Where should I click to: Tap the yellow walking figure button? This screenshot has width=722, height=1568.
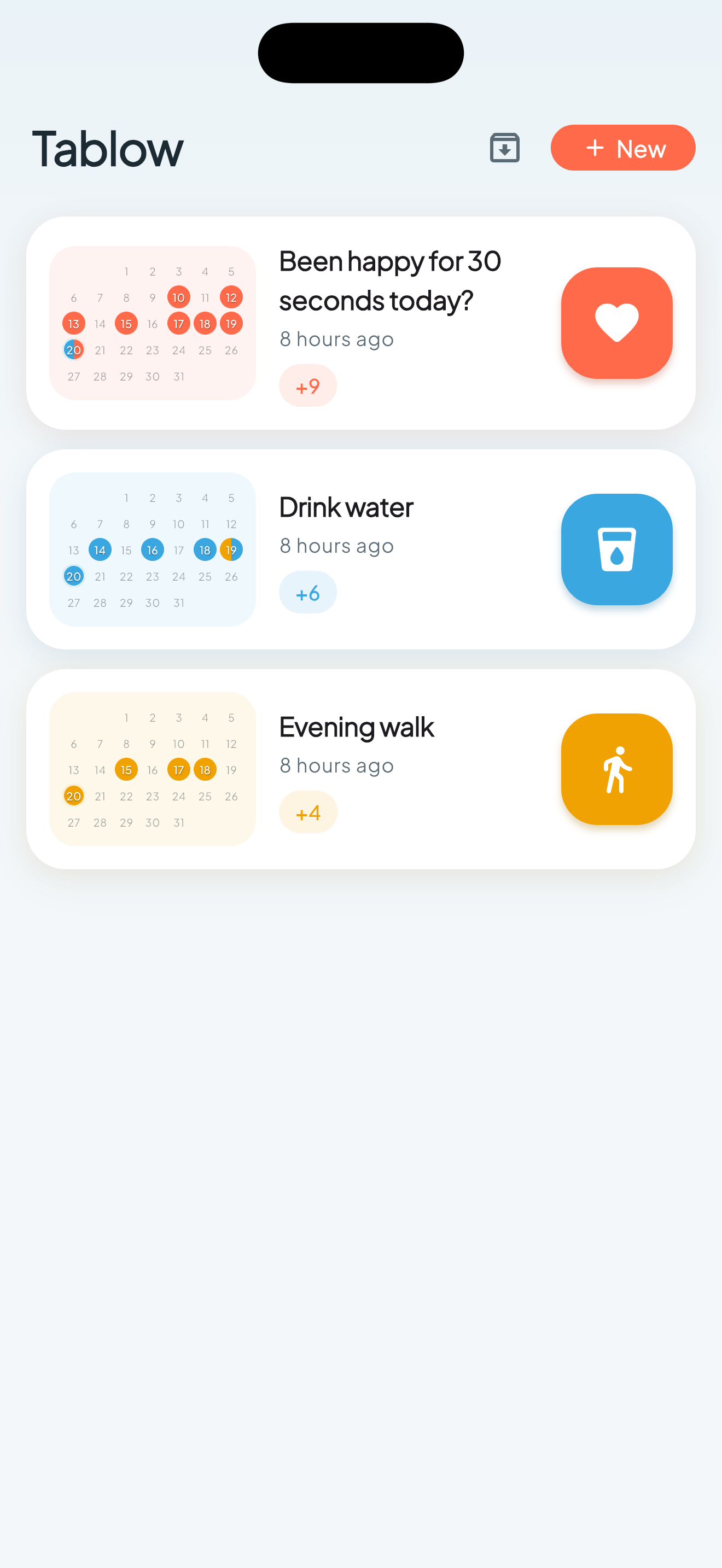616,769
